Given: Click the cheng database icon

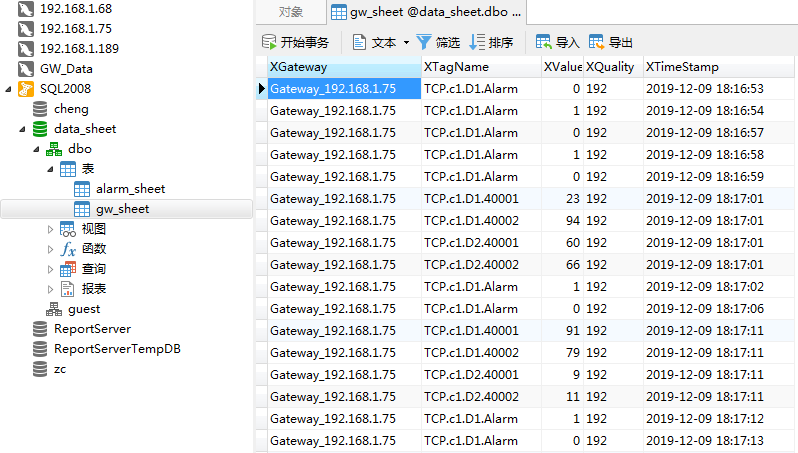Looking at the screenshot, I should pos(40,109).
